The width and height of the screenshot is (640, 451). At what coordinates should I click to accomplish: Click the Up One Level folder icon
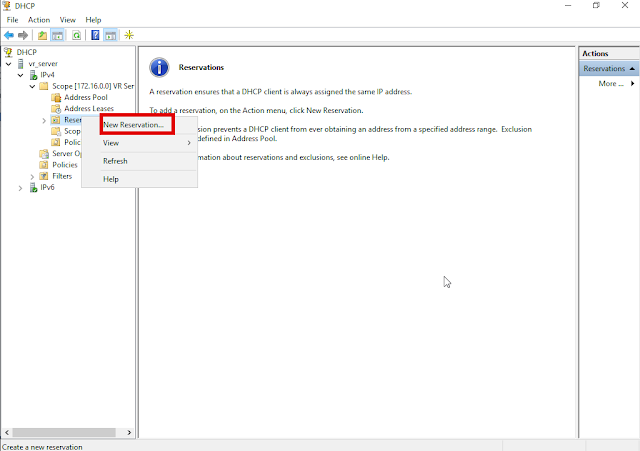(42, 35)
